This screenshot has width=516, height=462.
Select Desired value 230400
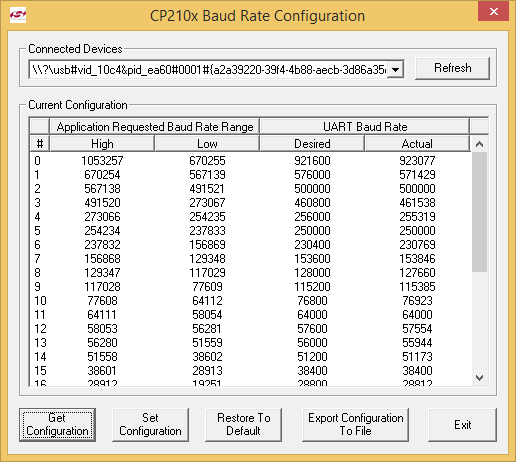[x=312, y=245]
